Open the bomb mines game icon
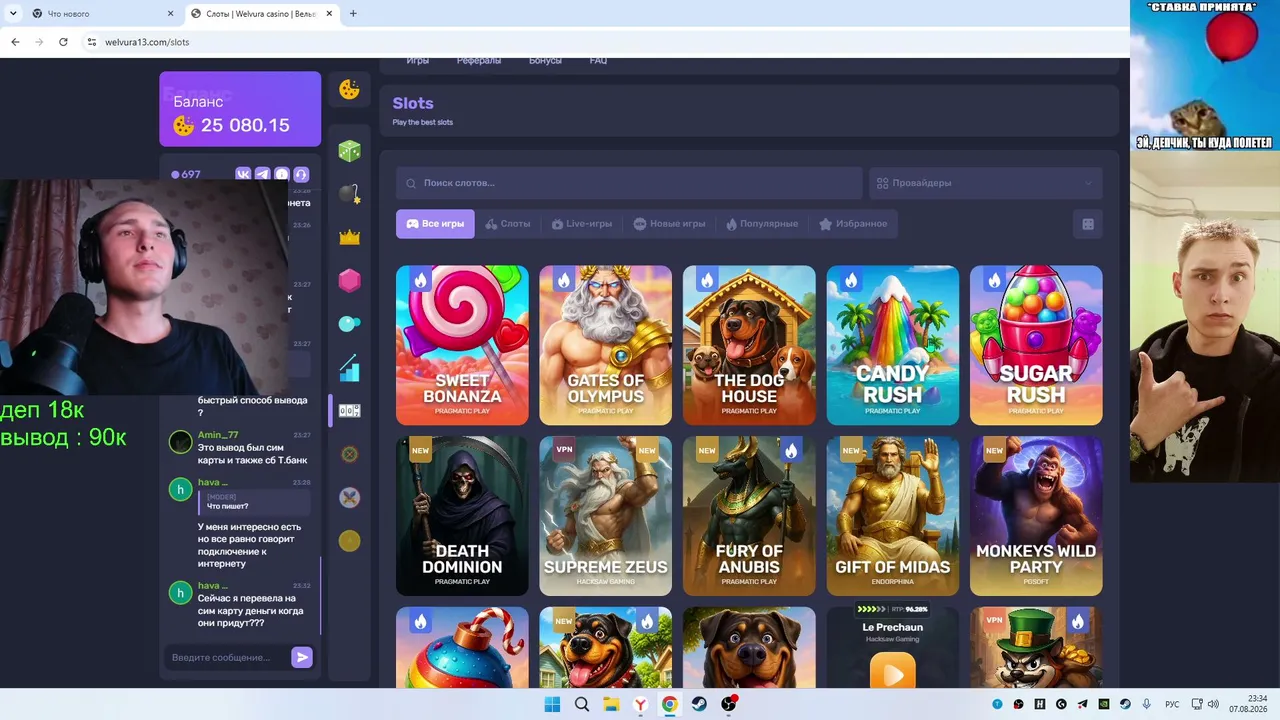 pos(349,194)
